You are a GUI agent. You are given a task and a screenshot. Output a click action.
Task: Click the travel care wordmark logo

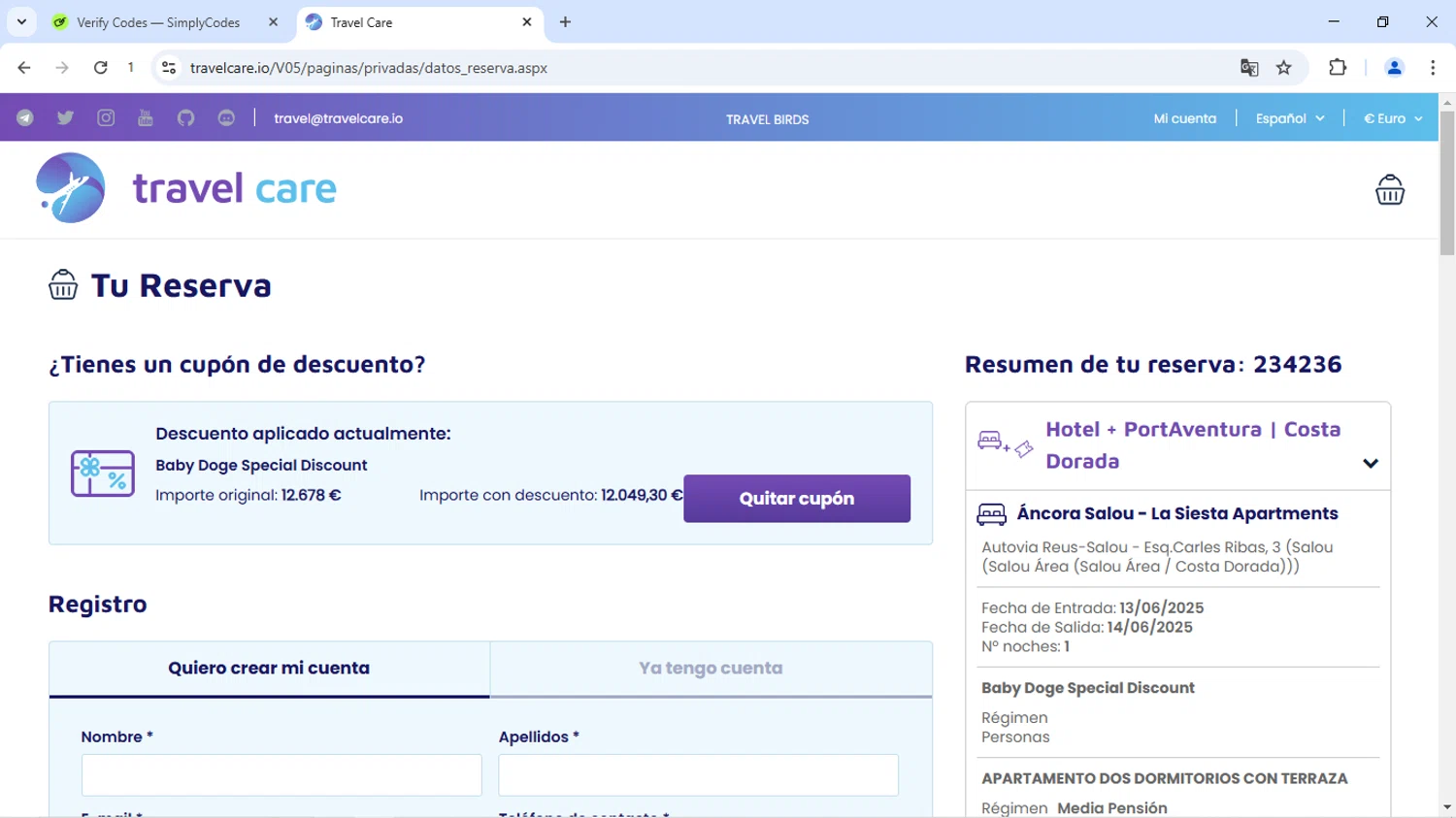point(234,188)
